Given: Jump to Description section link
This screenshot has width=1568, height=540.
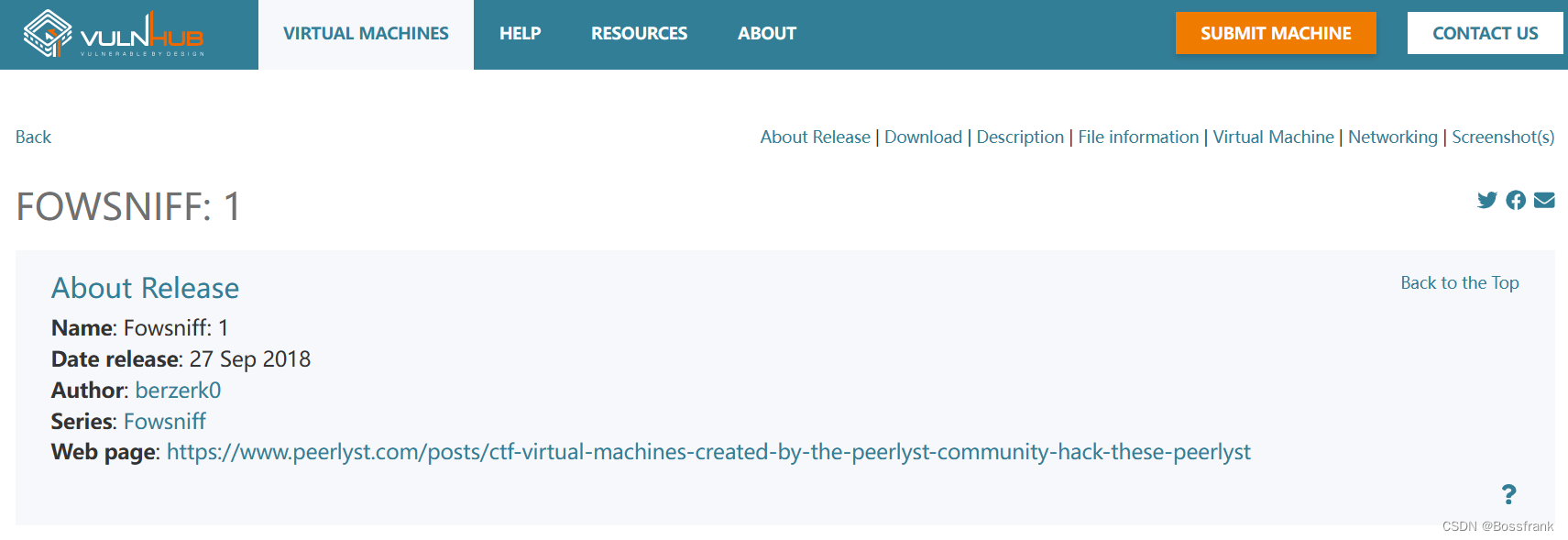Looking at the screenshot, I should click(1020, 137).
